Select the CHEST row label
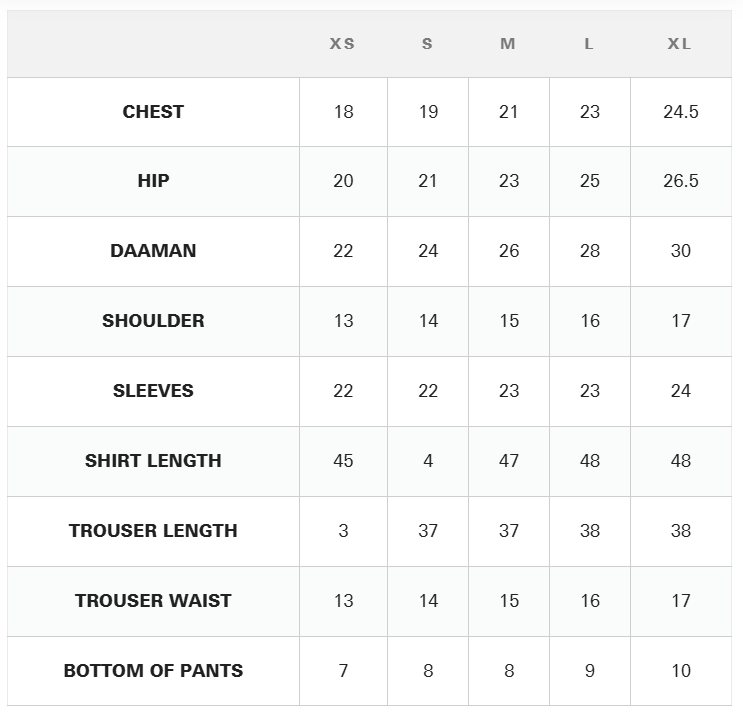Screen dimensions: 743x716 (153, 112)
